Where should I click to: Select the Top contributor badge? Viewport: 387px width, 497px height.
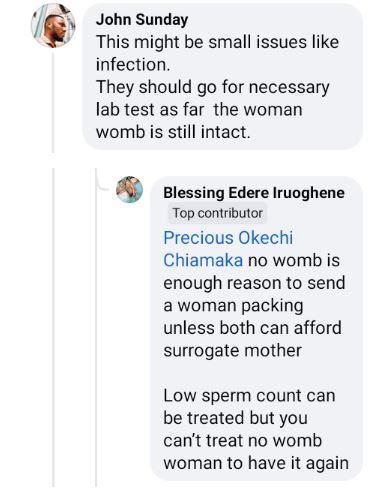tap(217, 213)
